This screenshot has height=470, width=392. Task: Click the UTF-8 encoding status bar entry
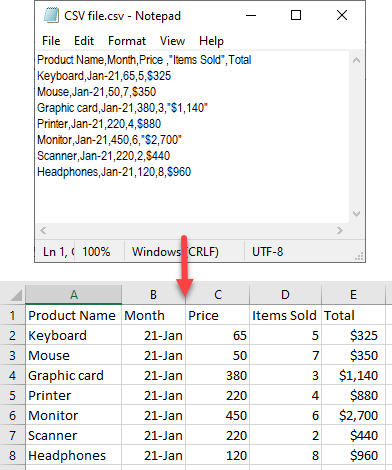(267, 252)
